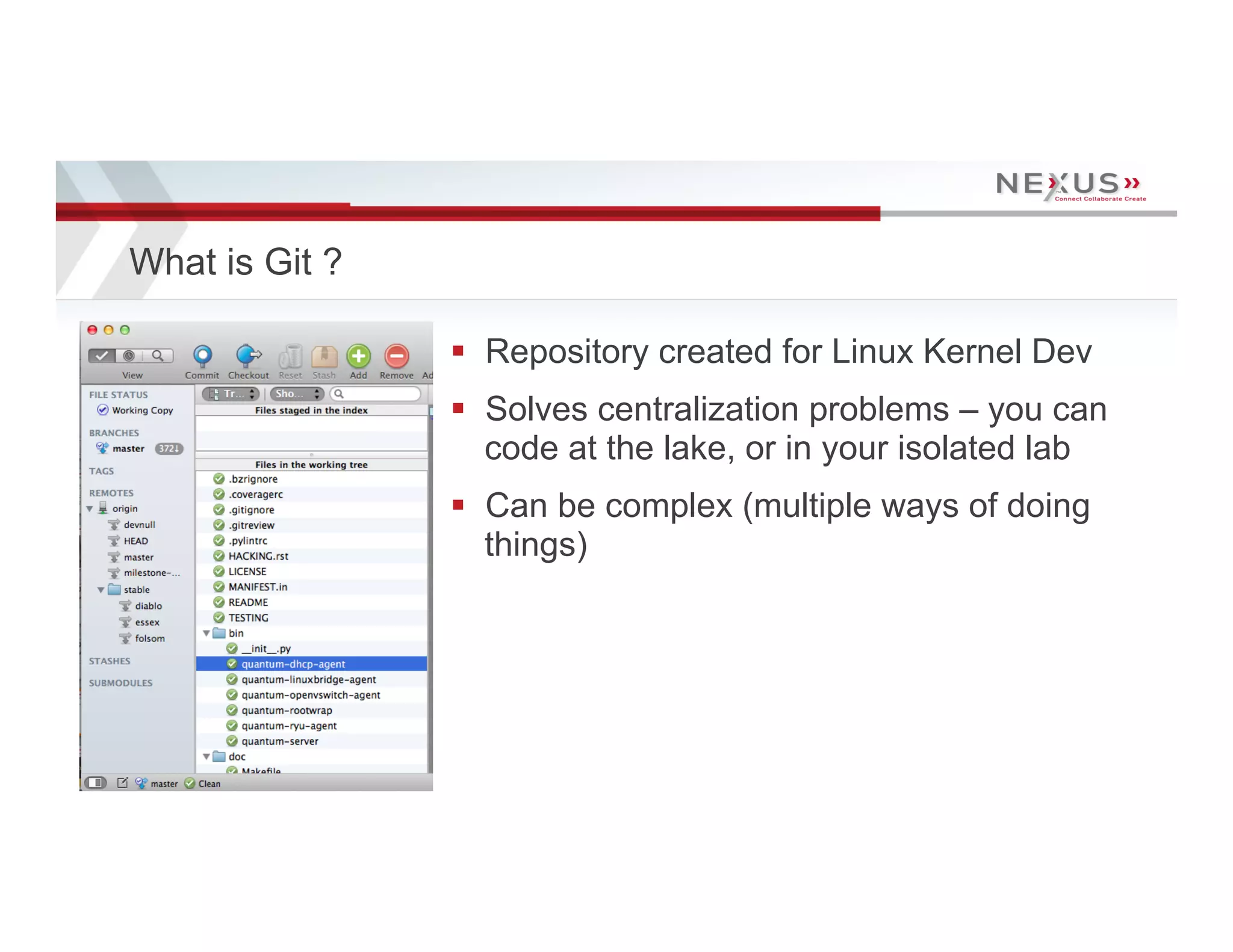Image resolution: width=1233 pixels, height=952 pixels.
Task: Click the Clean status indicator
Action: point(202,784)
